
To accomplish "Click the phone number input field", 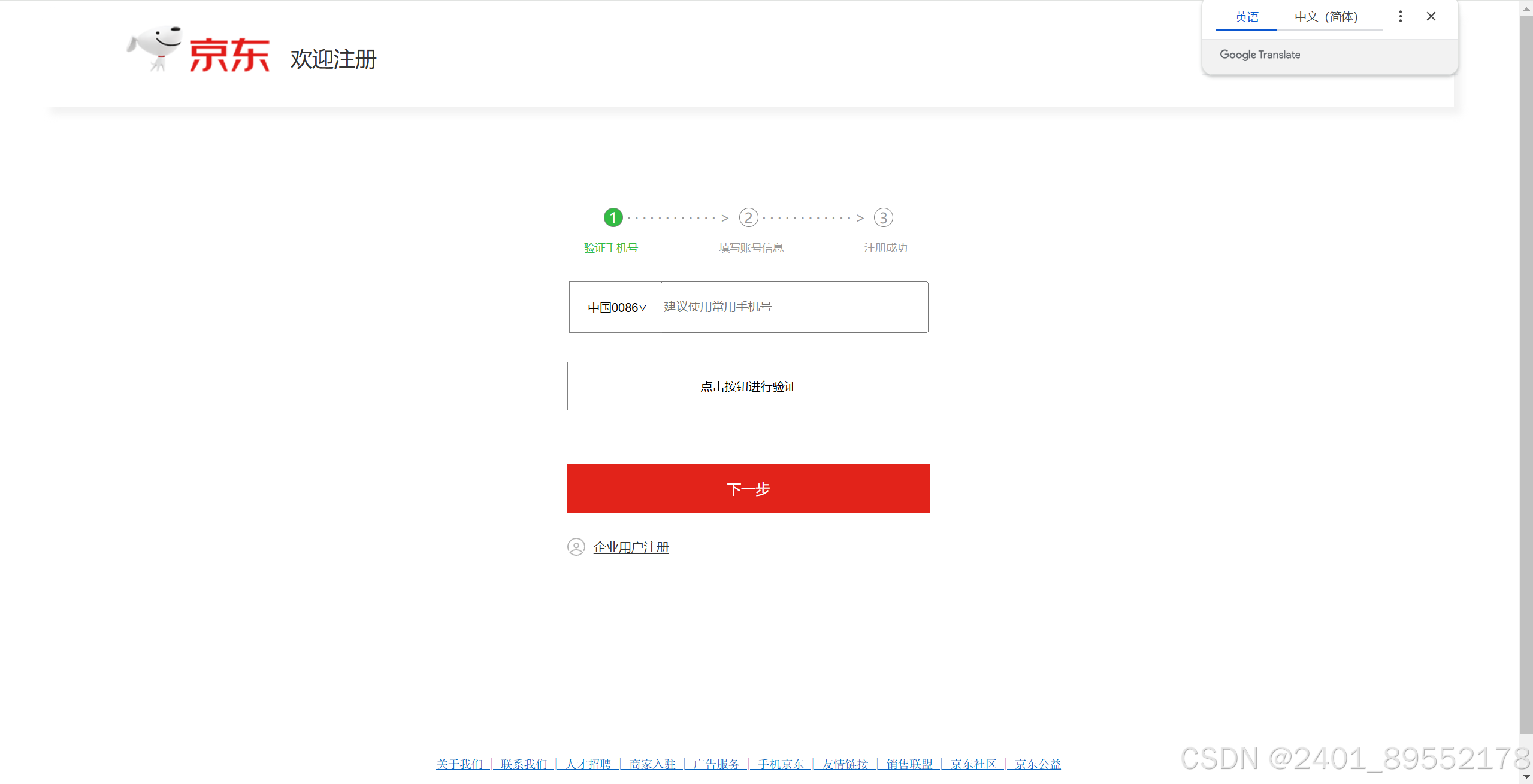I will click(794, 307).
